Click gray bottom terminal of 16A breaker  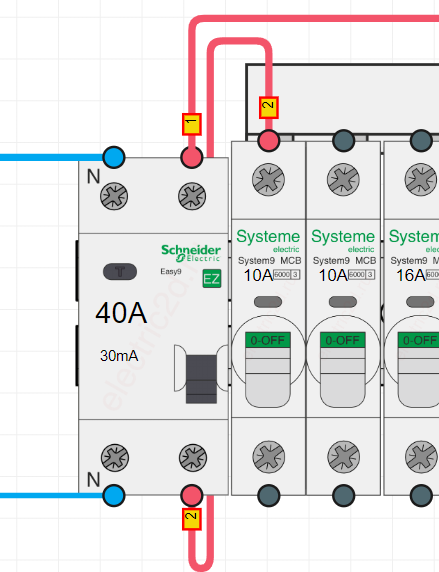pyautogui.click(x=421, y=495)
